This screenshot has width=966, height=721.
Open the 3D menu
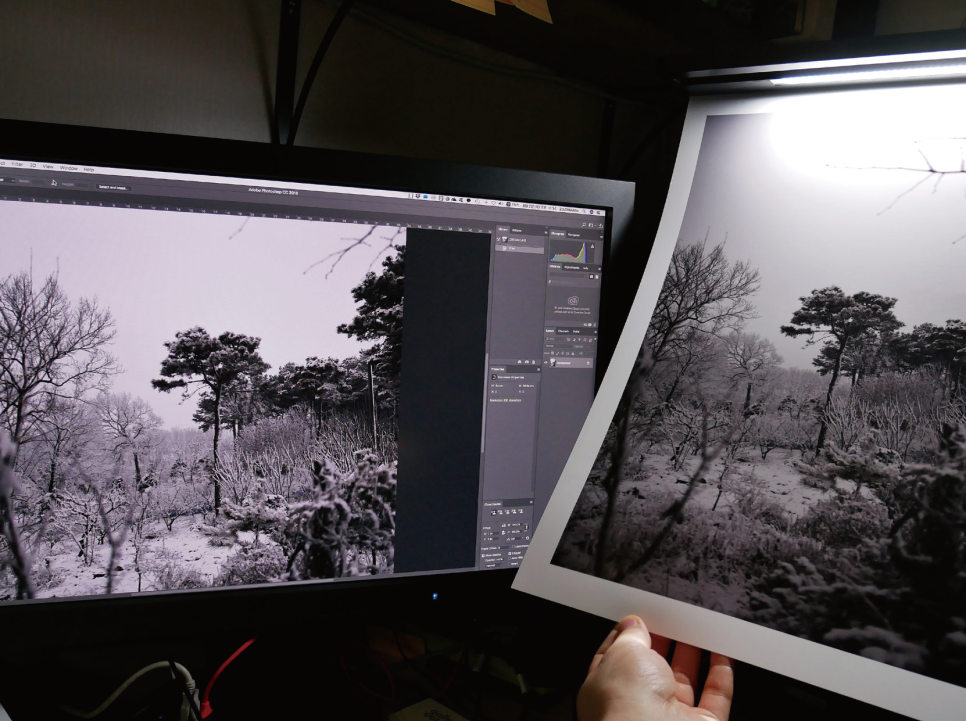coord(33,165)
